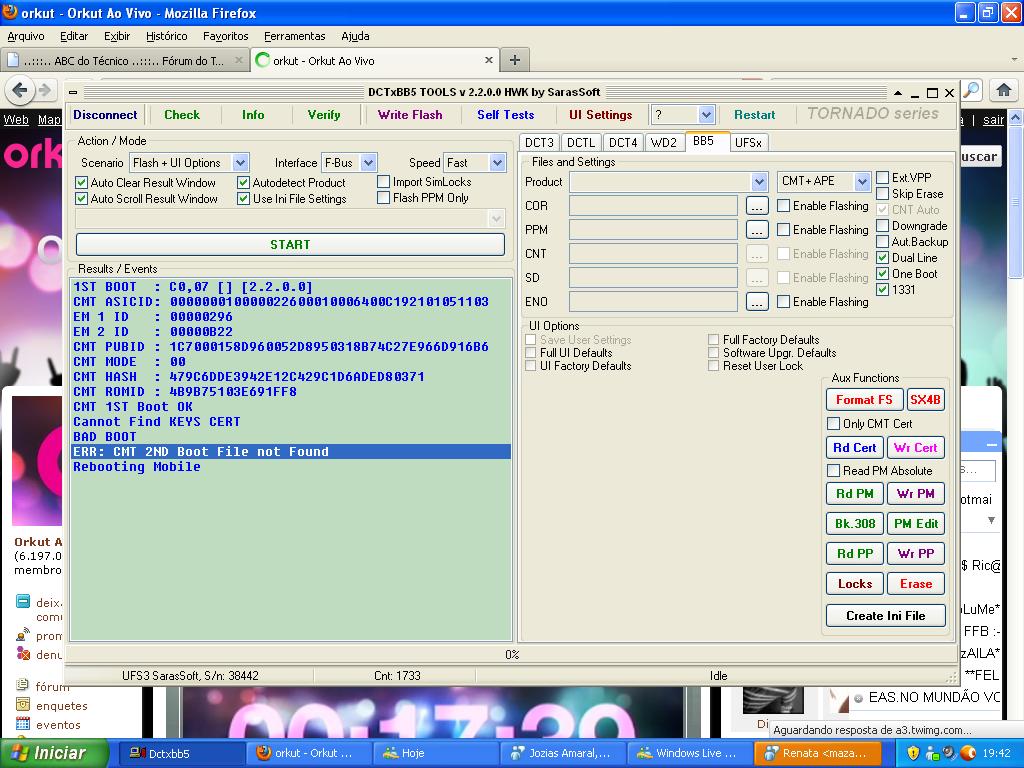
Task: Expand disabled dropdown above START button
Action: [x=496, y=218]
